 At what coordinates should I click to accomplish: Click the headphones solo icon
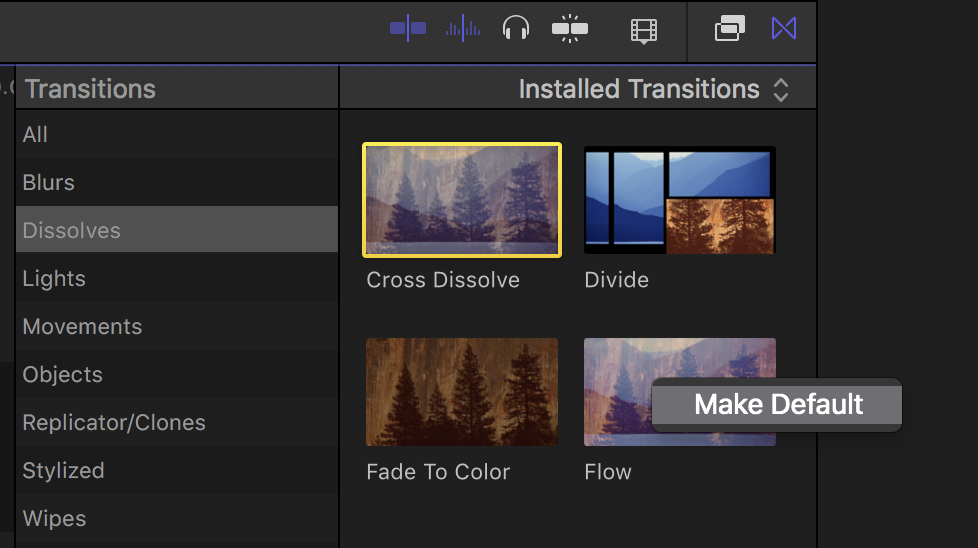[x=516, y=29]
